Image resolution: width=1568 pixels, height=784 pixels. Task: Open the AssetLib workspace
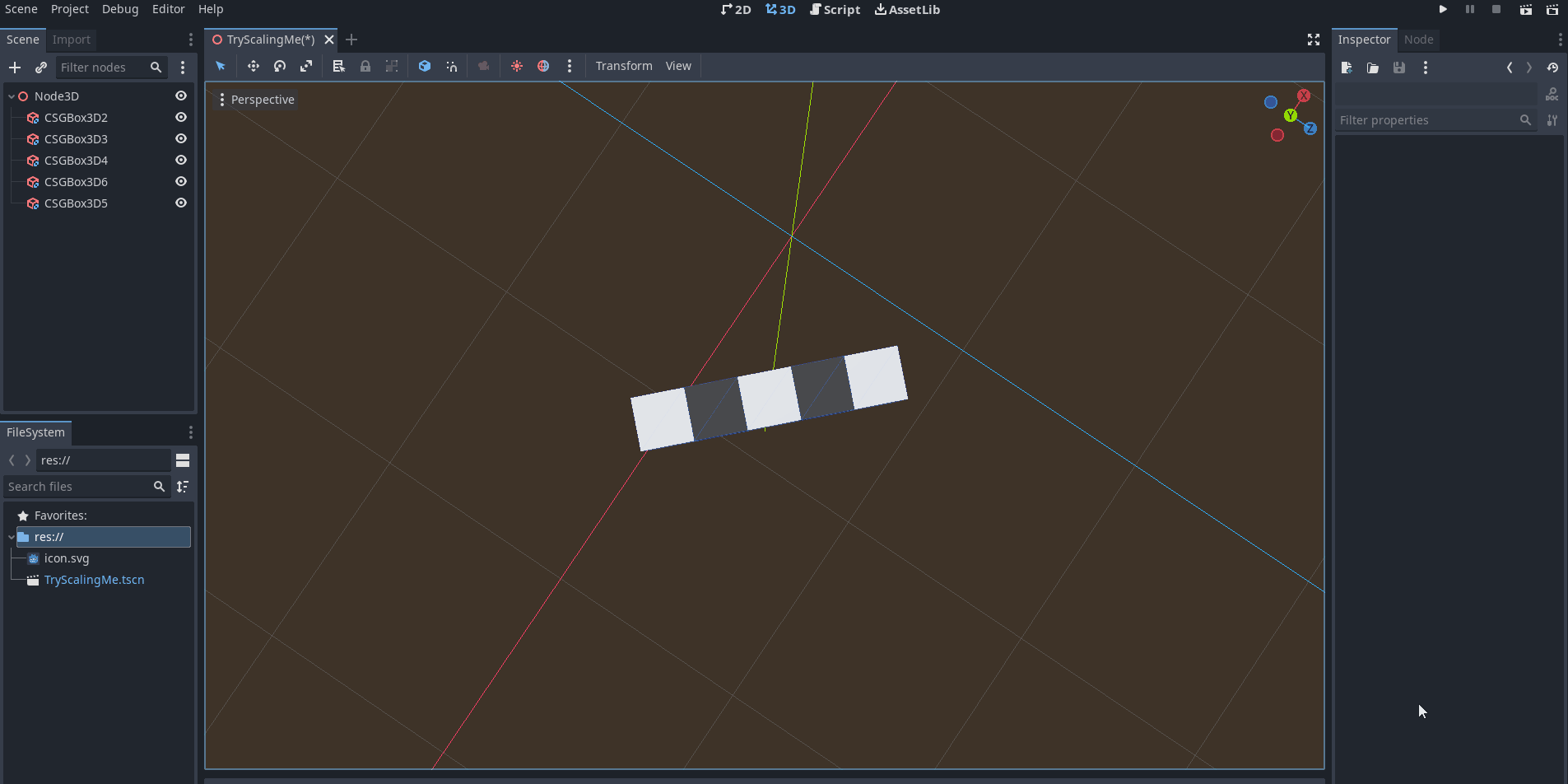click(908, 9)
